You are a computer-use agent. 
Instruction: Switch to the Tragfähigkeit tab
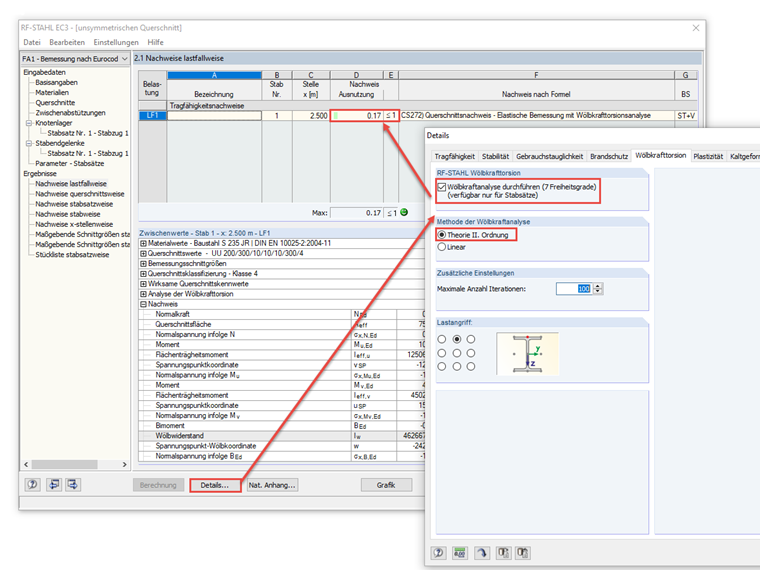(455, 156)
